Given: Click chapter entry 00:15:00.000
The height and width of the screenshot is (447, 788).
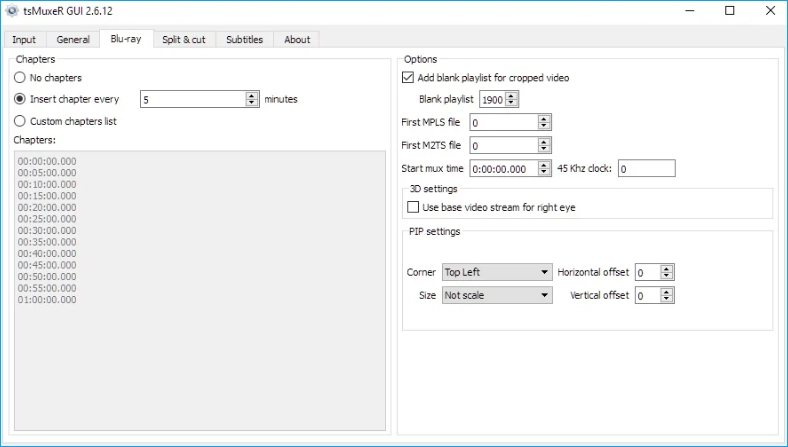Looking at the screenshot, I should 47,196.
